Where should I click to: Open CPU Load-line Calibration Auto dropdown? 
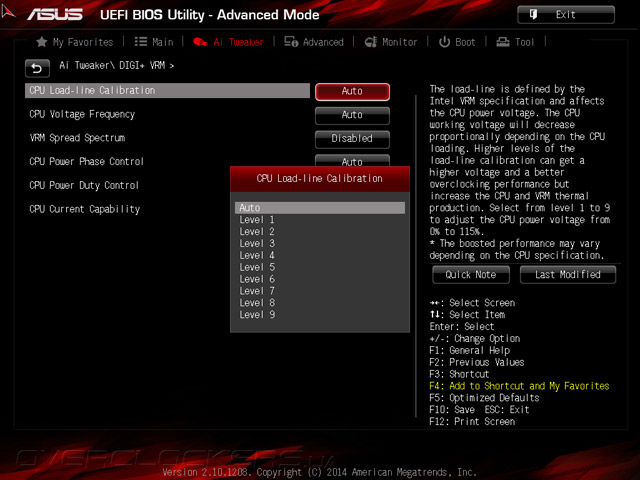pos(352,91)
